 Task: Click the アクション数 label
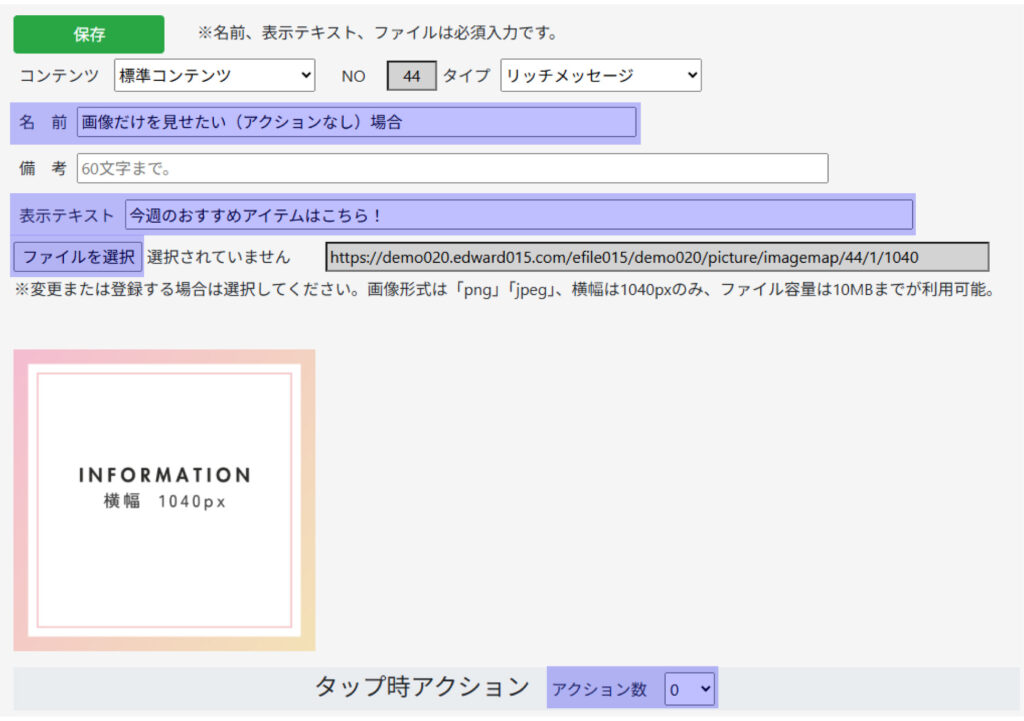click(x=600, y=690)
